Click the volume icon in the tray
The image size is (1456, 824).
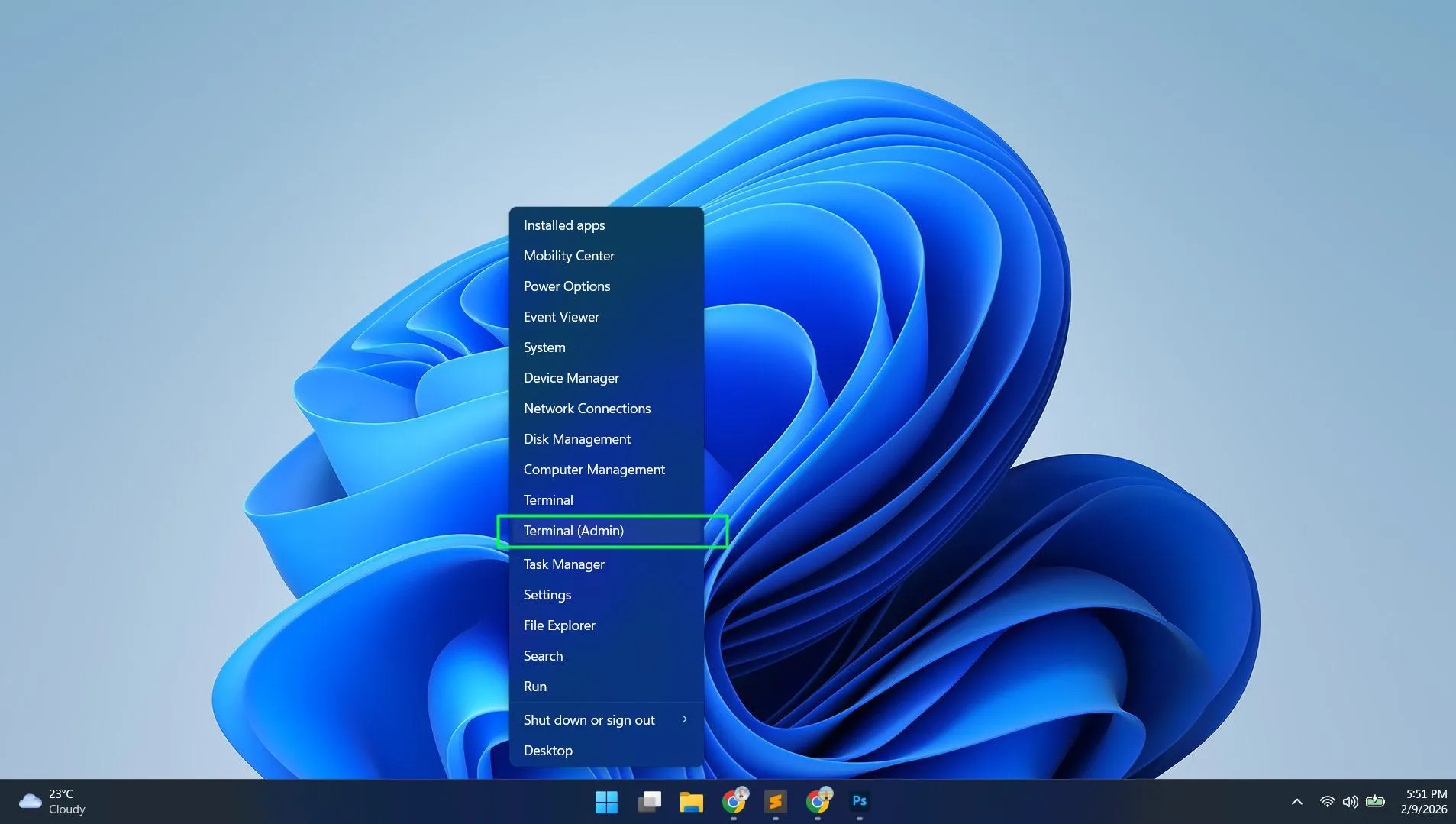(1351, 801)
